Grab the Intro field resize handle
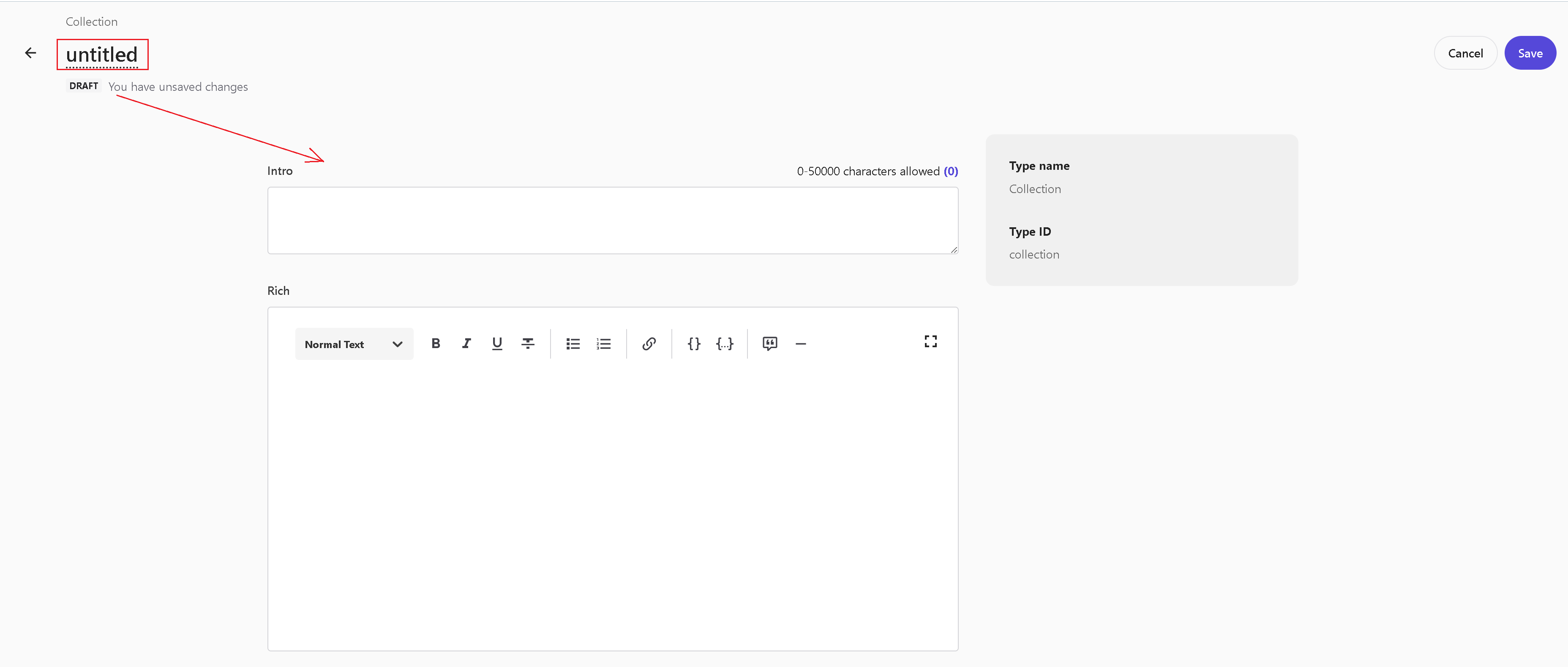This screenshot has height=667, width=1568. tap(954, 250)
